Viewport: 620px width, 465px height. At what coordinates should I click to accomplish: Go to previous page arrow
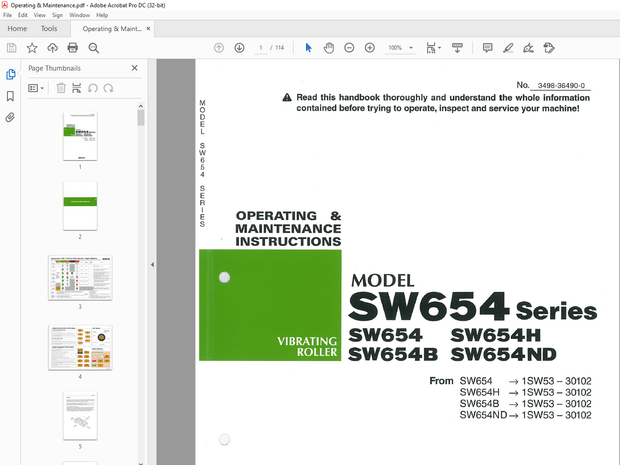219,48
